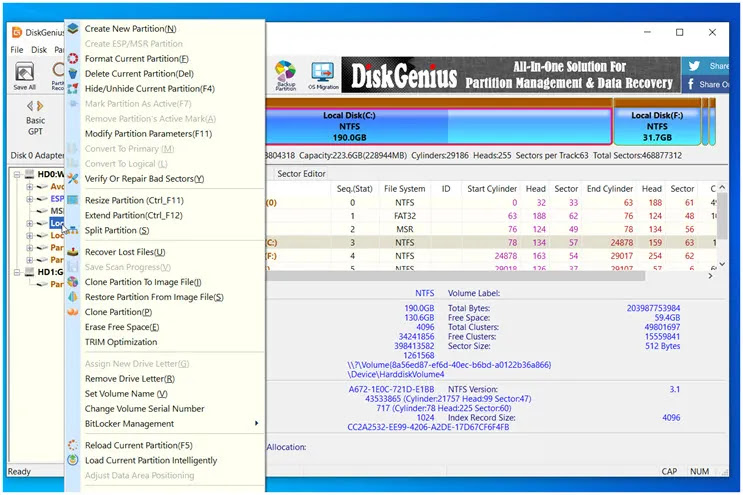This screenshot has height=495, width=743.
Task: Choose Remove Drive Letter(R)
Action: point(130,378)
